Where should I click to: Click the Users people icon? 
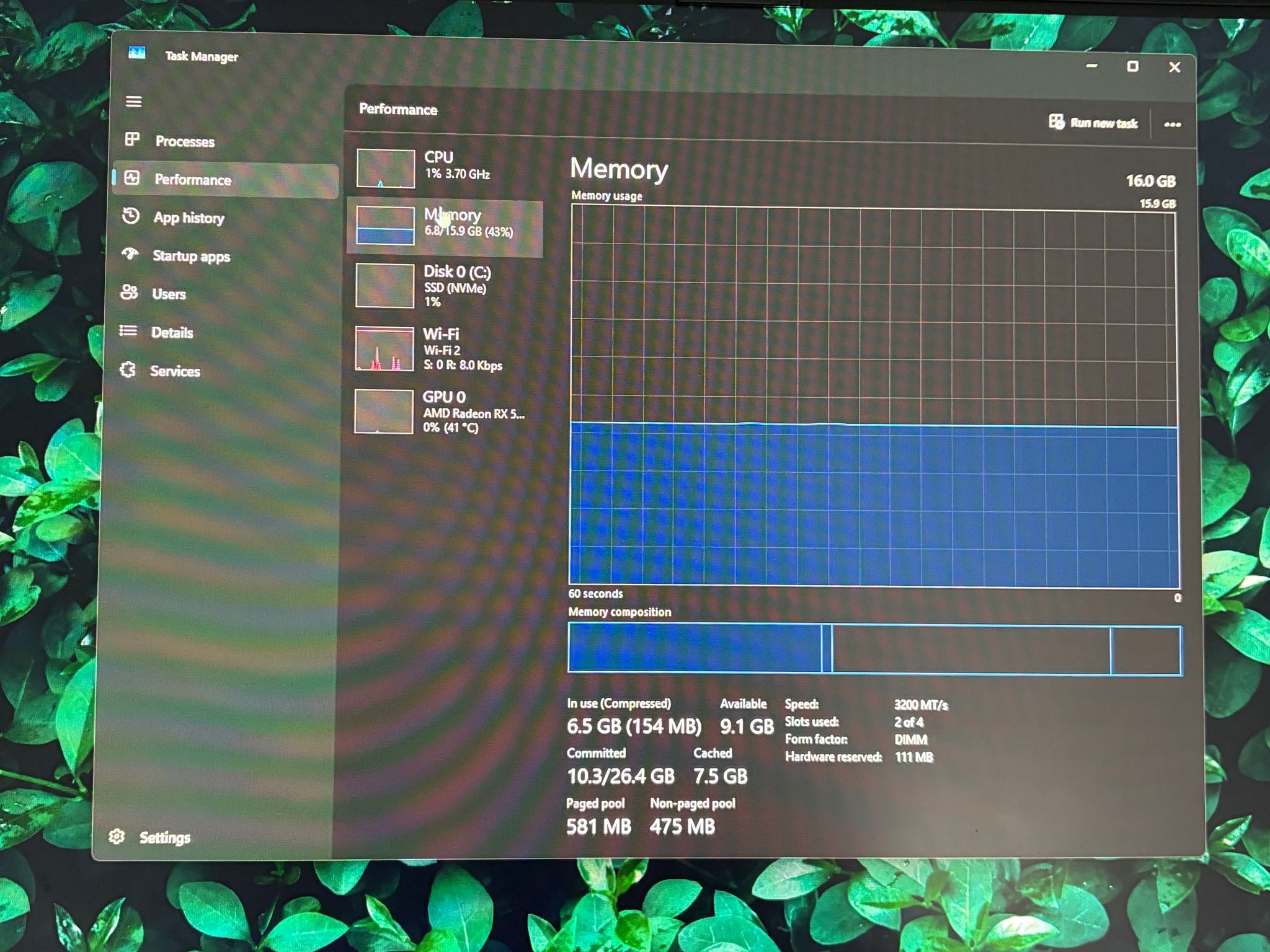129,292
